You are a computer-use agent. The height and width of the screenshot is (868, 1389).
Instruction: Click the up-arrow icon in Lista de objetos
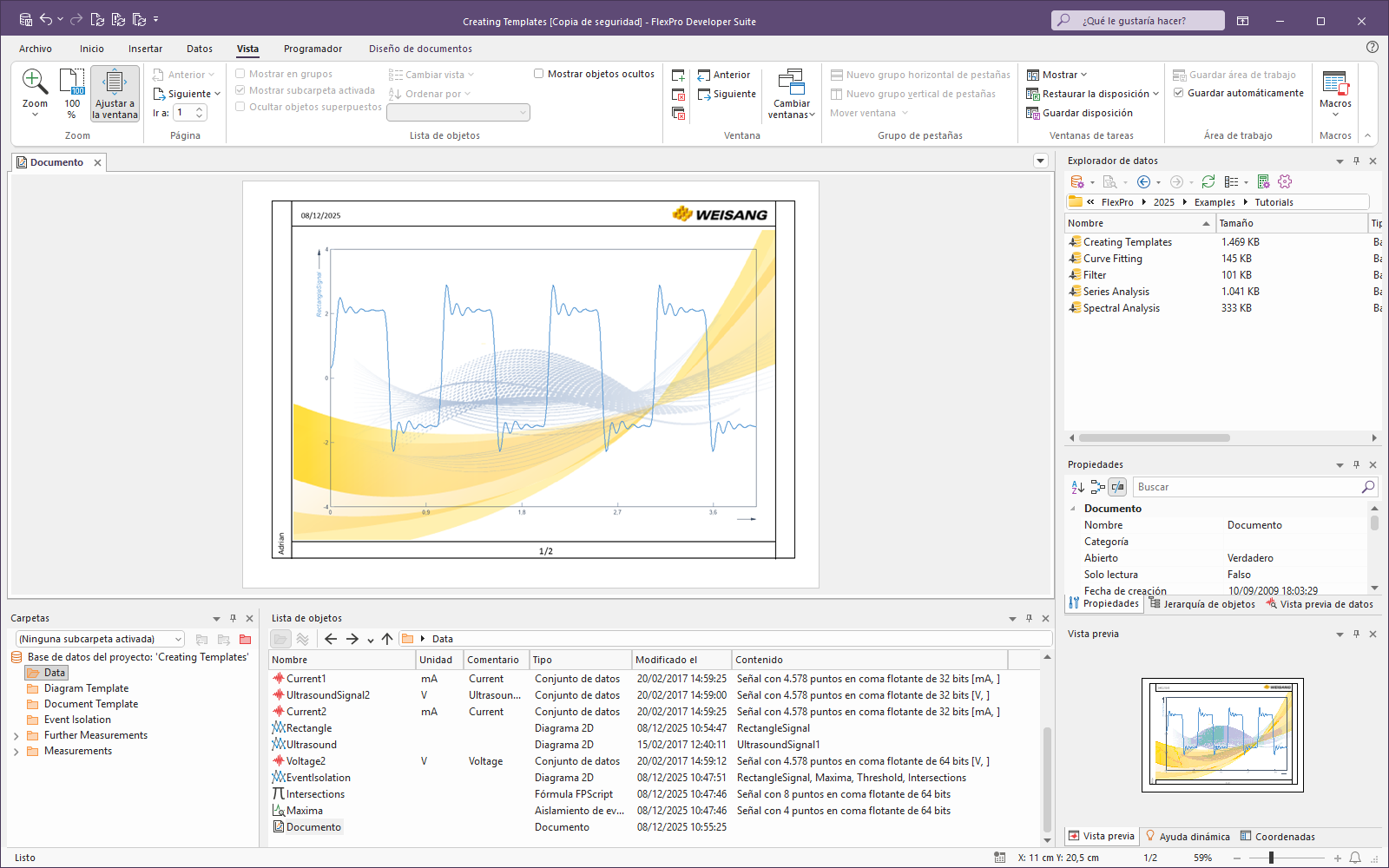click(x=387, y=639)
